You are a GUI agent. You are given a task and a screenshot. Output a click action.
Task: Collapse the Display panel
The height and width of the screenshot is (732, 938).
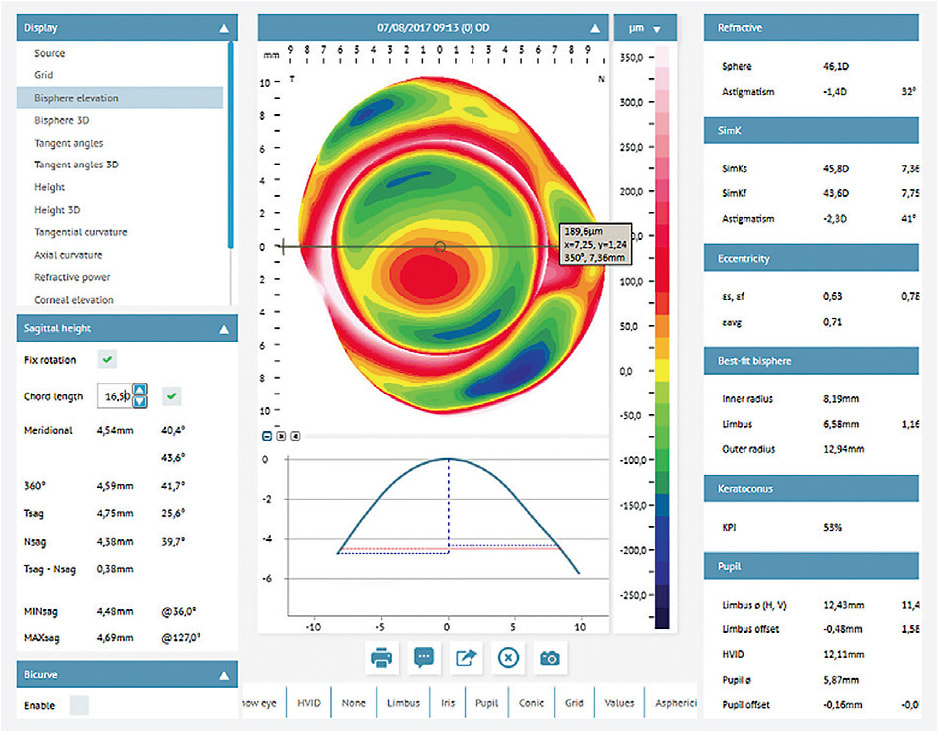[x=225, y=27]
